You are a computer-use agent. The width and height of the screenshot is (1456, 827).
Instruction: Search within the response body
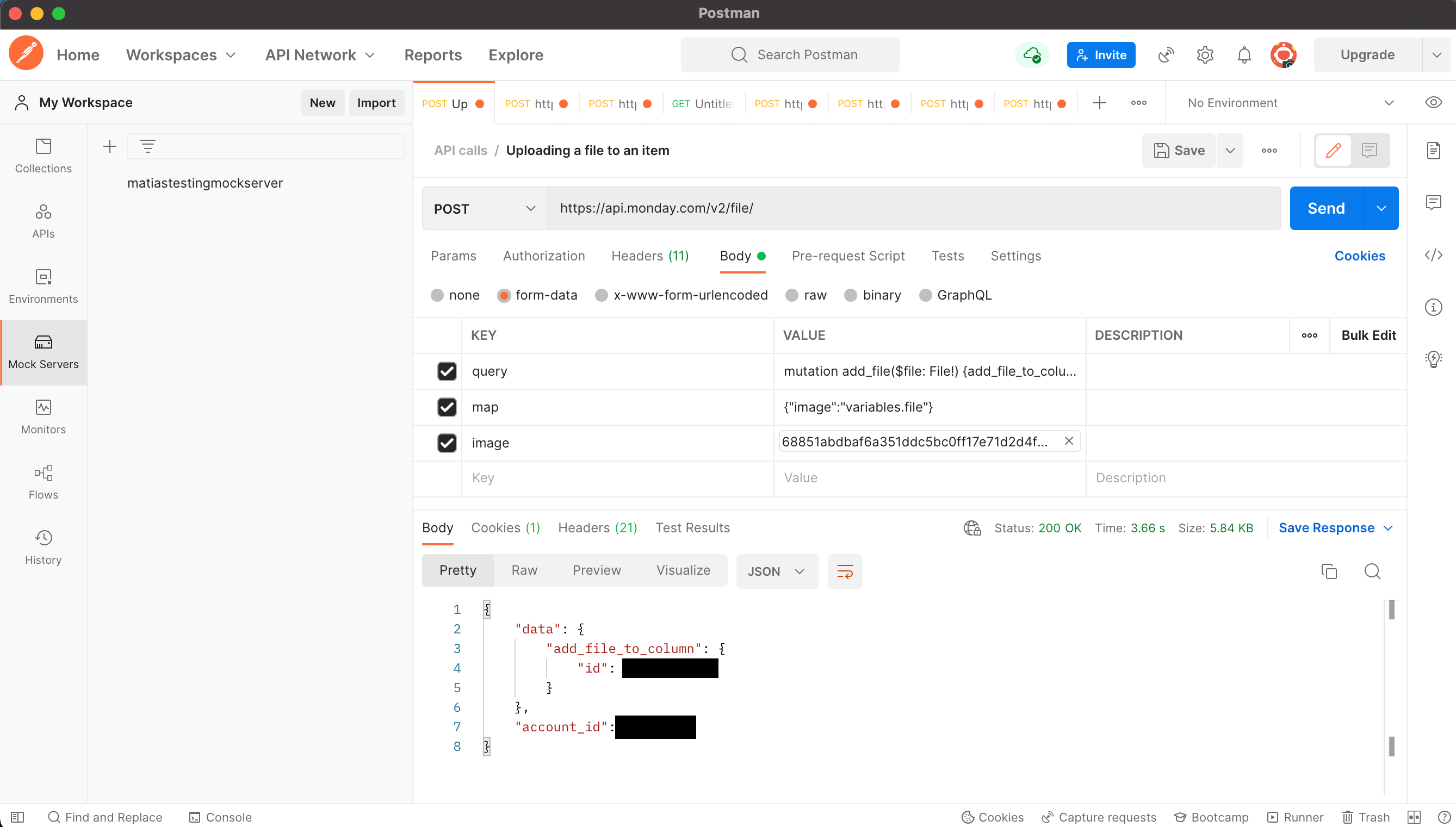[x=1372, y=571]
